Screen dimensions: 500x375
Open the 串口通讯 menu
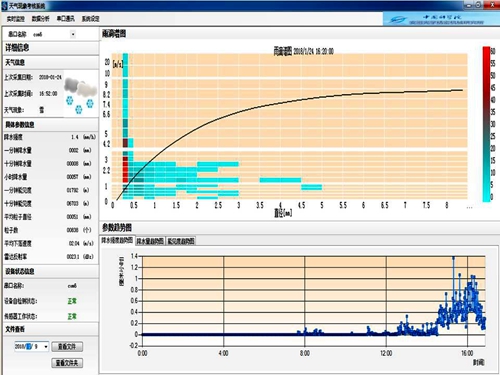66,19
